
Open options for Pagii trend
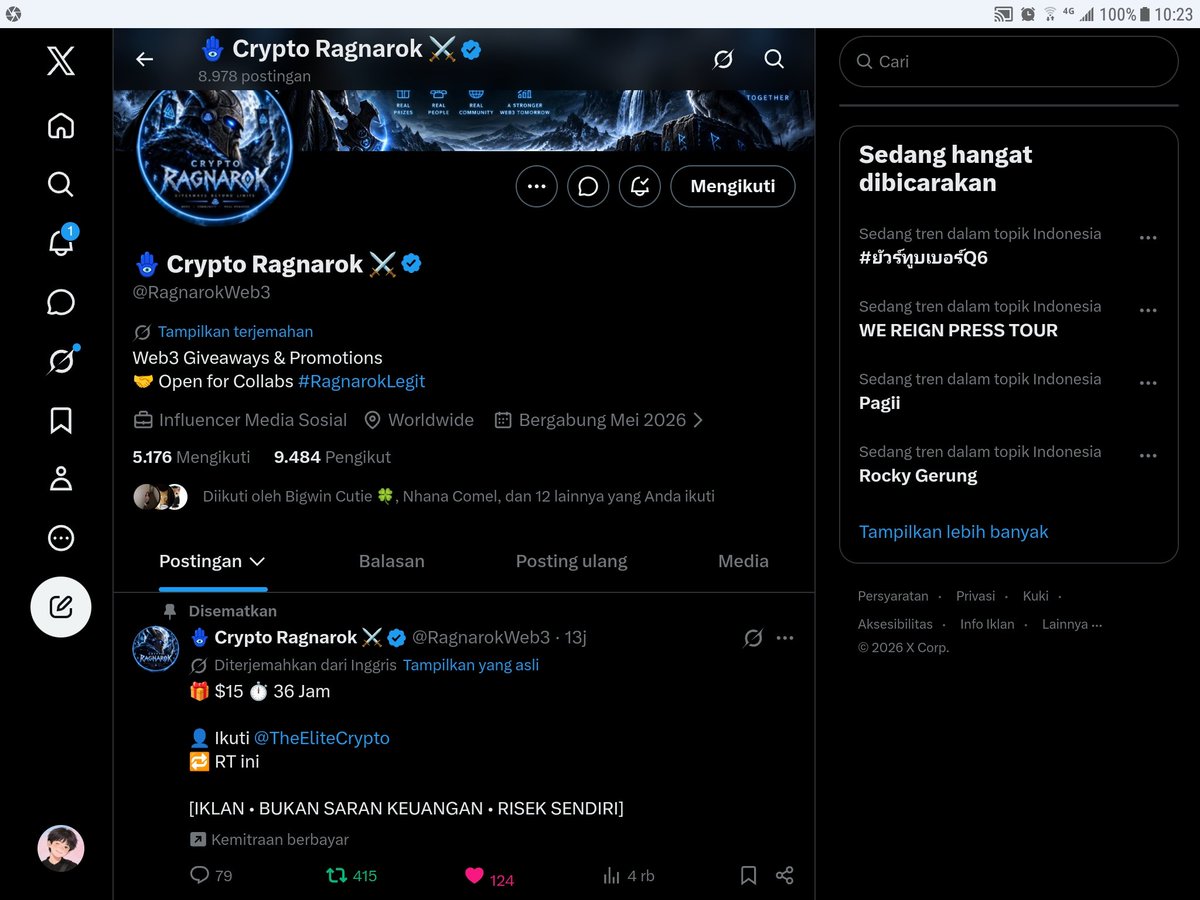coord(1148,384)
